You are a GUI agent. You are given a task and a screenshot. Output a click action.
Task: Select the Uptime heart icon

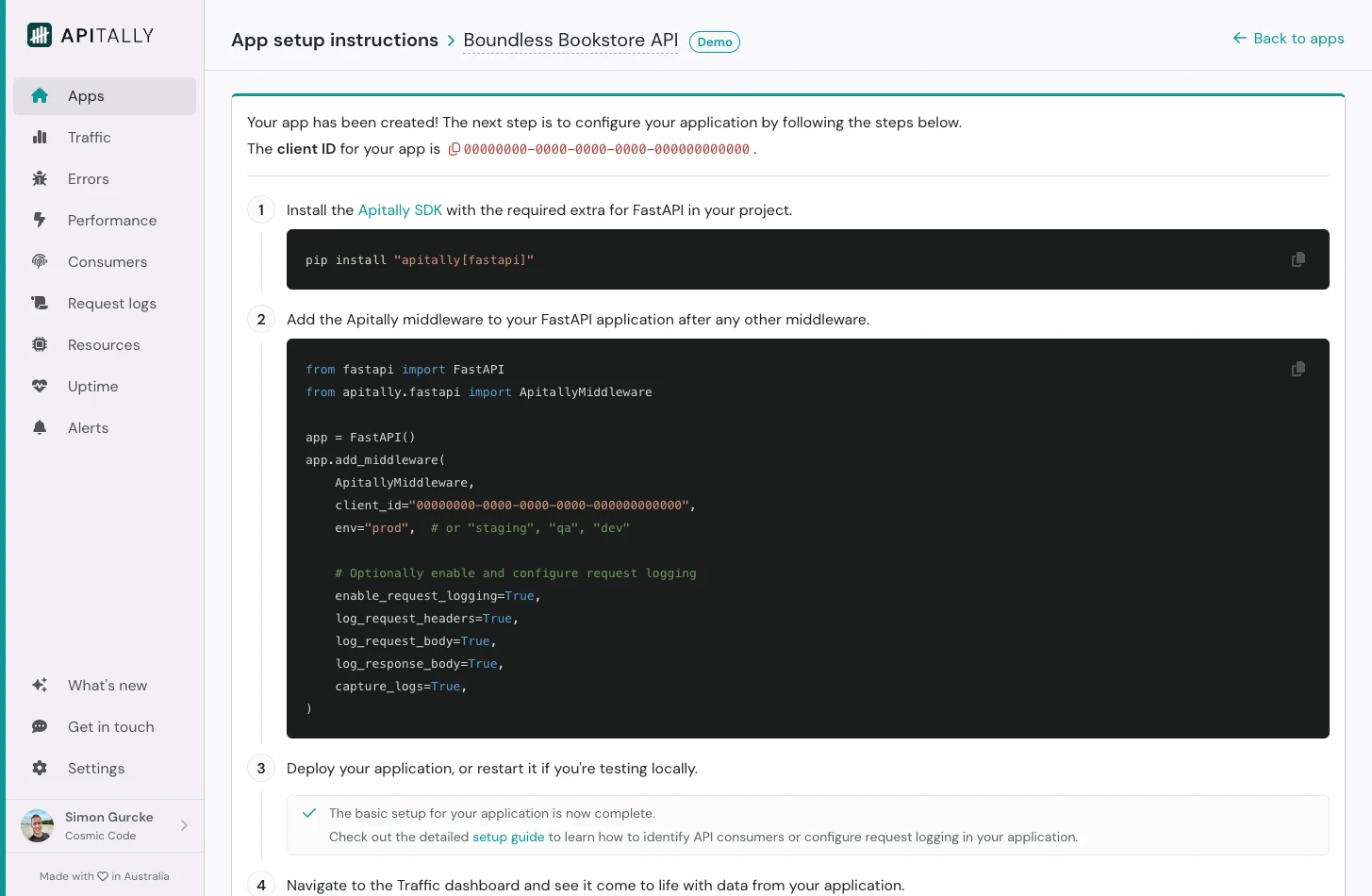pos(40,386)
